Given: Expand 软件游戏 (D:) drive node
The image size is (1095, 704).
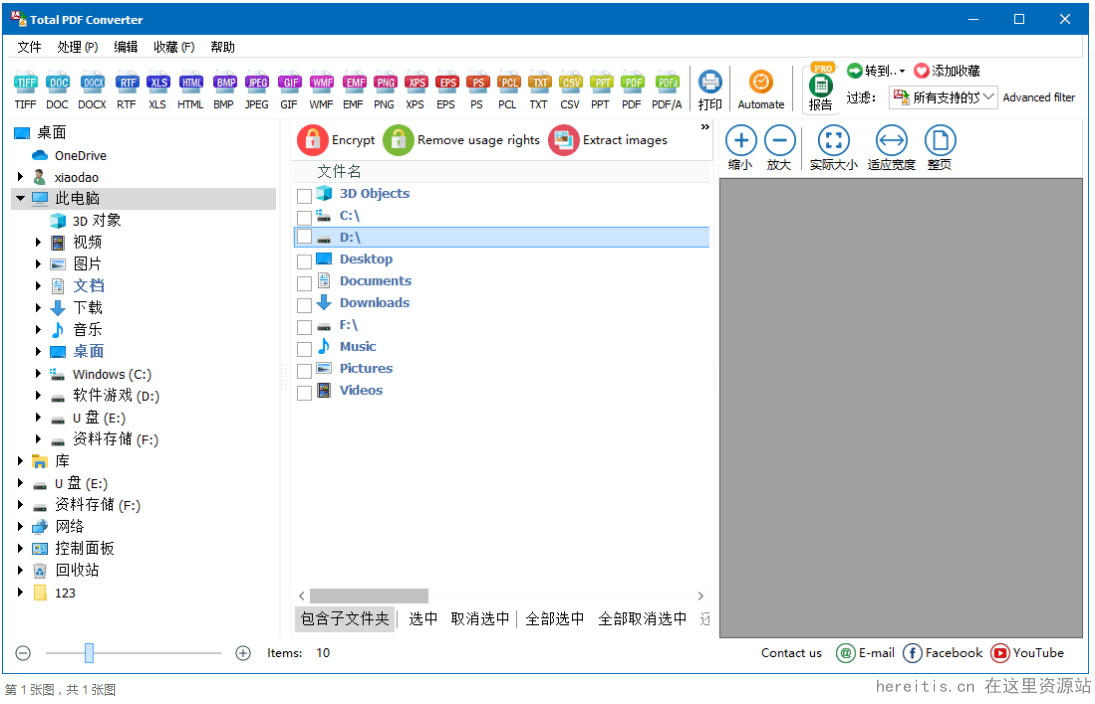Looking at the screenshot, I should (x=38, y=396).
